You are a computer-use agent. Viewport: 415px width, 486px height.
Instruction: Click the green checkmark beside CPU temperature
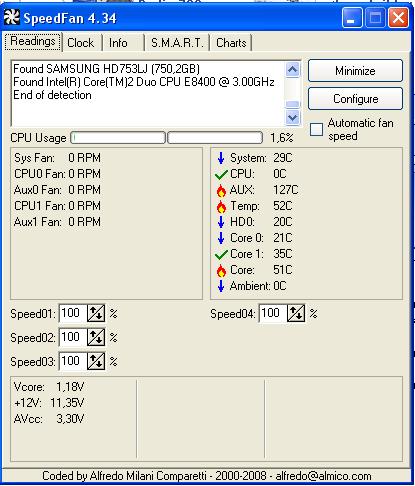point(221,174)
